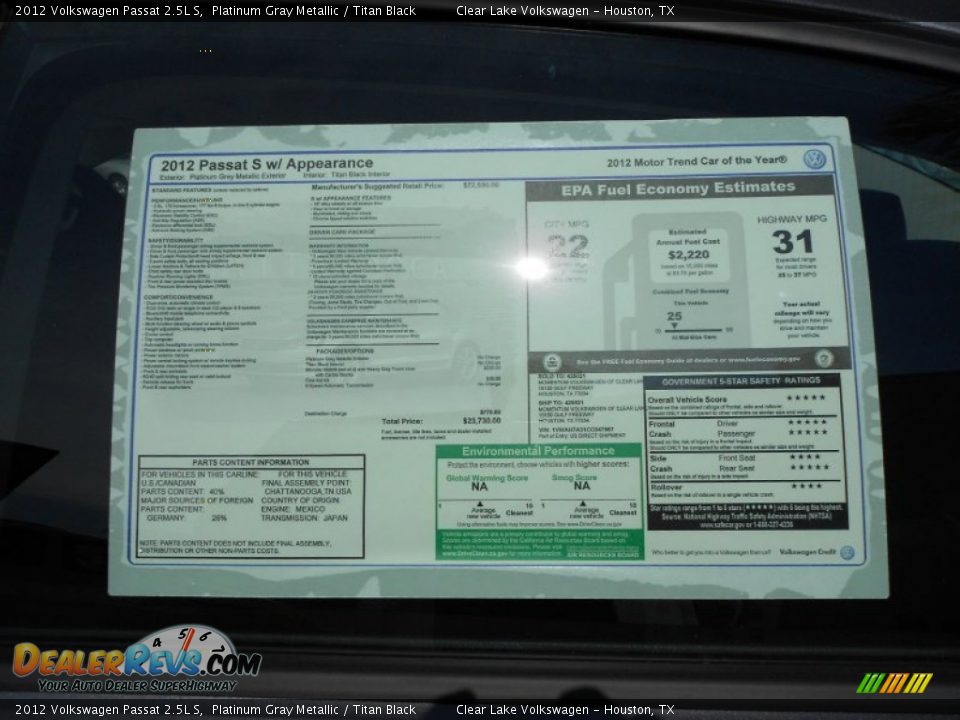The width and height of the screenshot is (960, 720).
Task: Select the 'TRANSMISSION: JAPAN' line
Action: (x=304, y=518)
